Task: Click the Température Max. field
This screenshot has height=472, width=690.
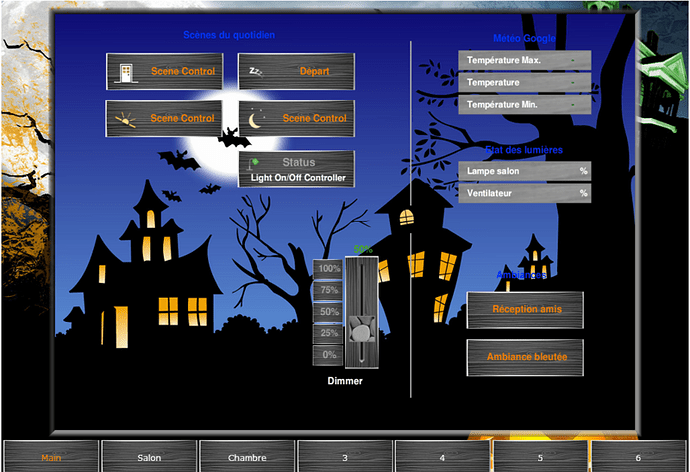Action: (x=524, y=62)
